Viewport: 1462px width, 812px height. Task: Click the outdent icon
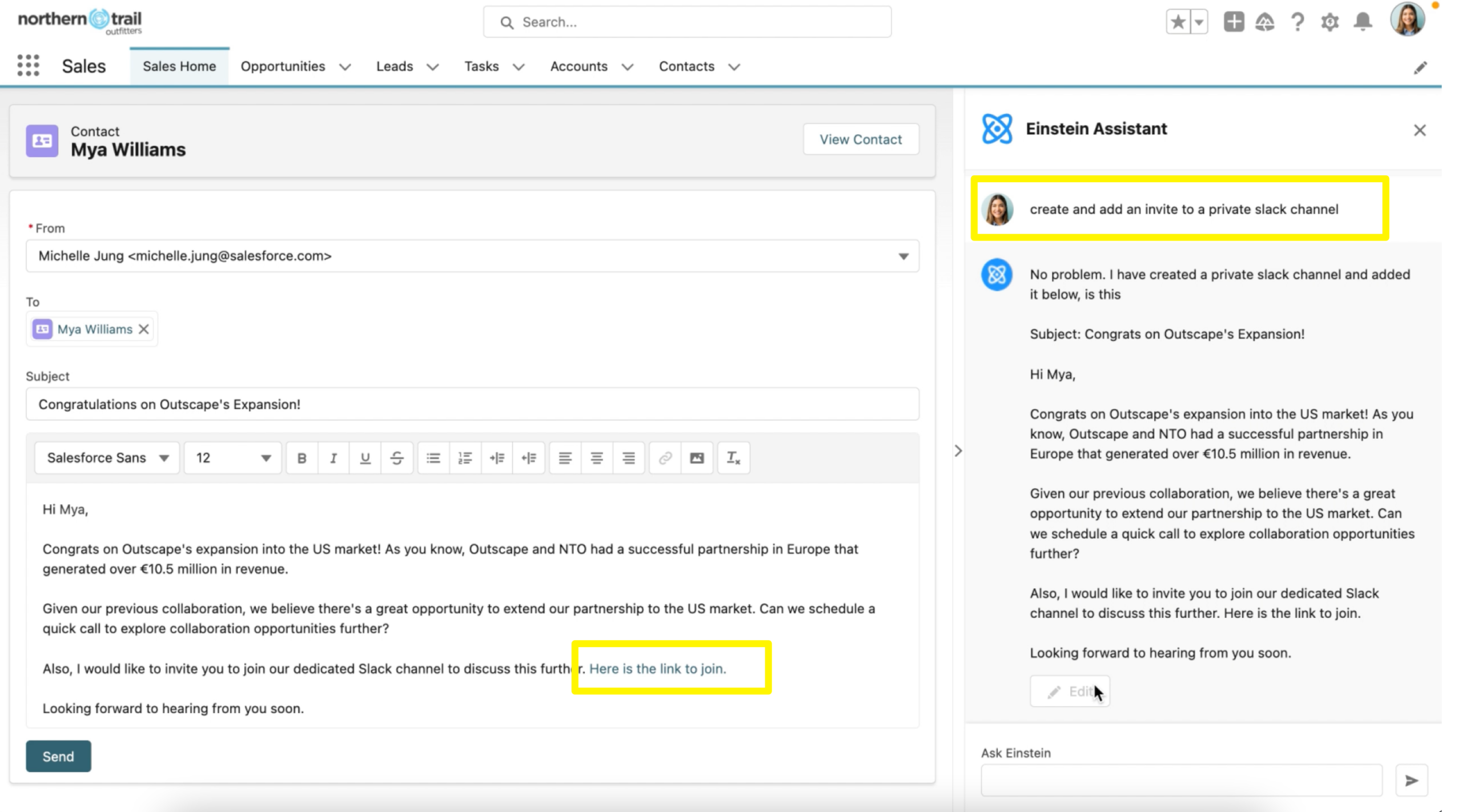coord(529,458)
